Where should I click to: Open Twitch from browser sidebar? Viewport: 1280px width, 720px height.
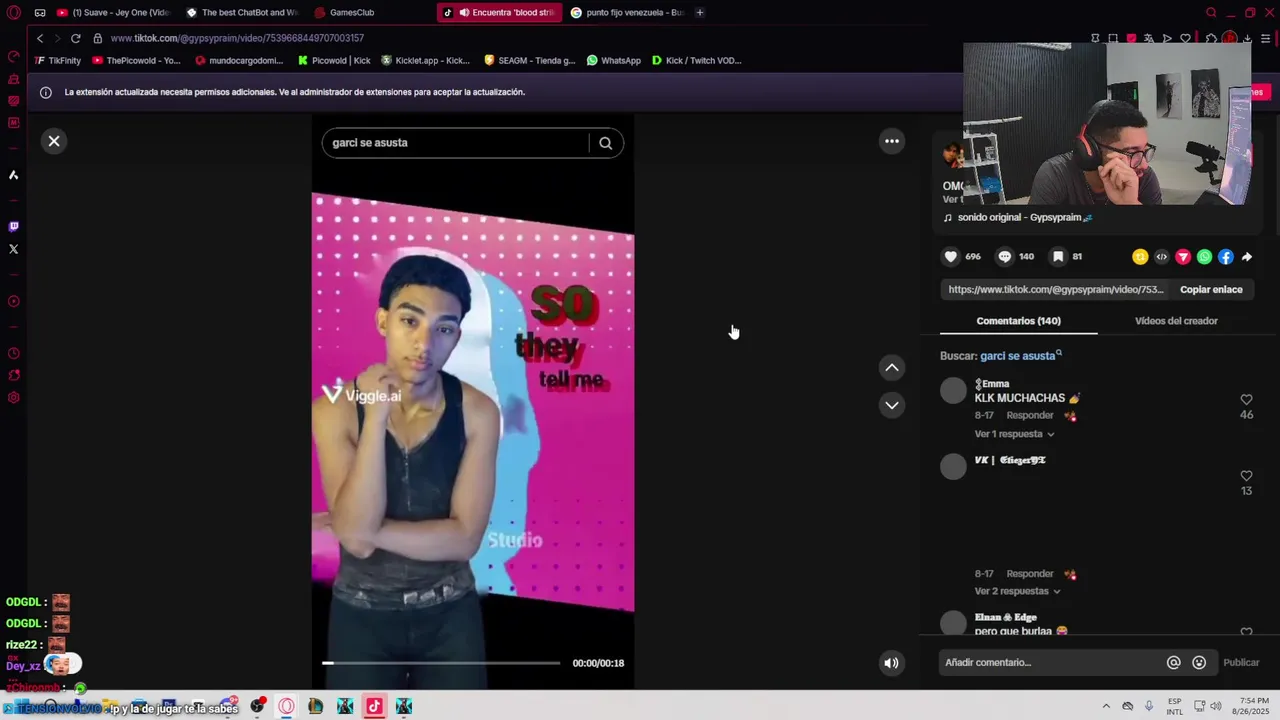click(x=14, y=226)
